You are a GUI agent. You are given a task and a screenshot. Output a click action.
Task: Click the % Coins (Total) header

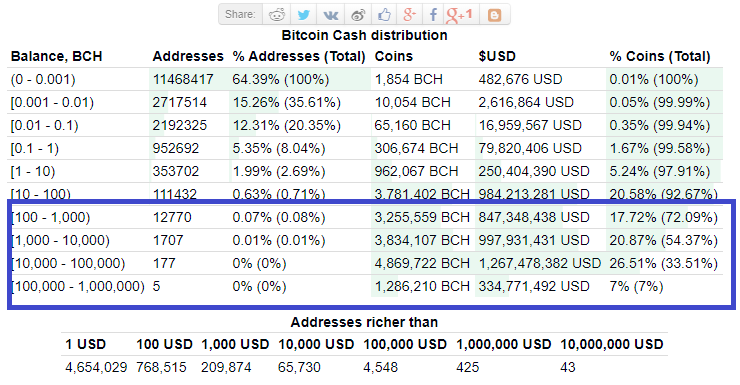pyautogui.click(x=660, y=56)
